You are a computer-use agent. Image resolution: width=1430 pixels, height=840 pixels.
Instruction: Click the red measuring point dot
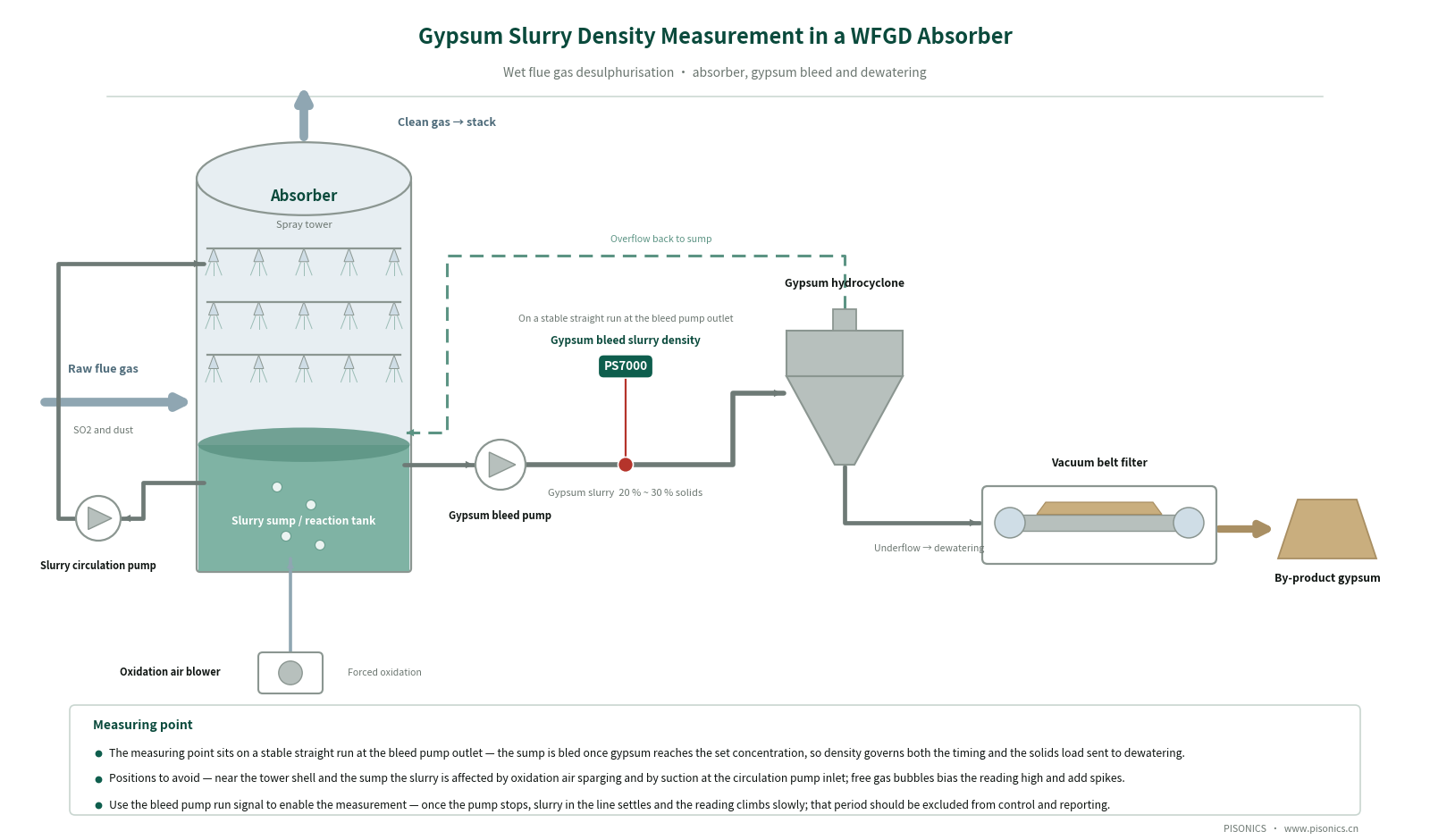coord(626,465)
